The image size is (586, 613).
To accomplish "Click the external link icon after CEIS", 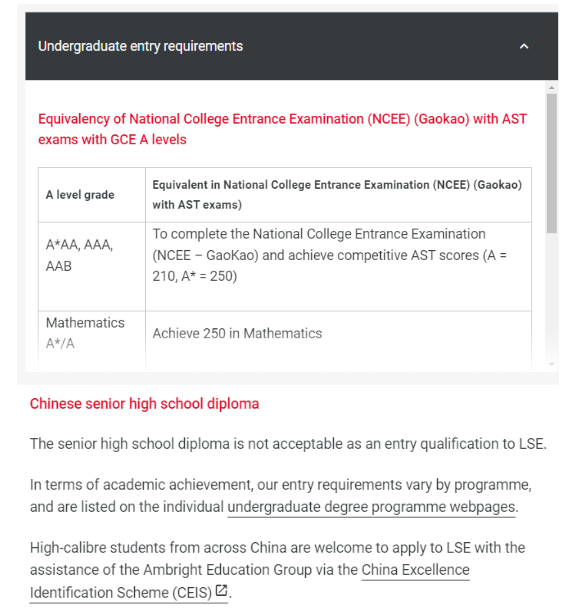I will click(221, 590).
